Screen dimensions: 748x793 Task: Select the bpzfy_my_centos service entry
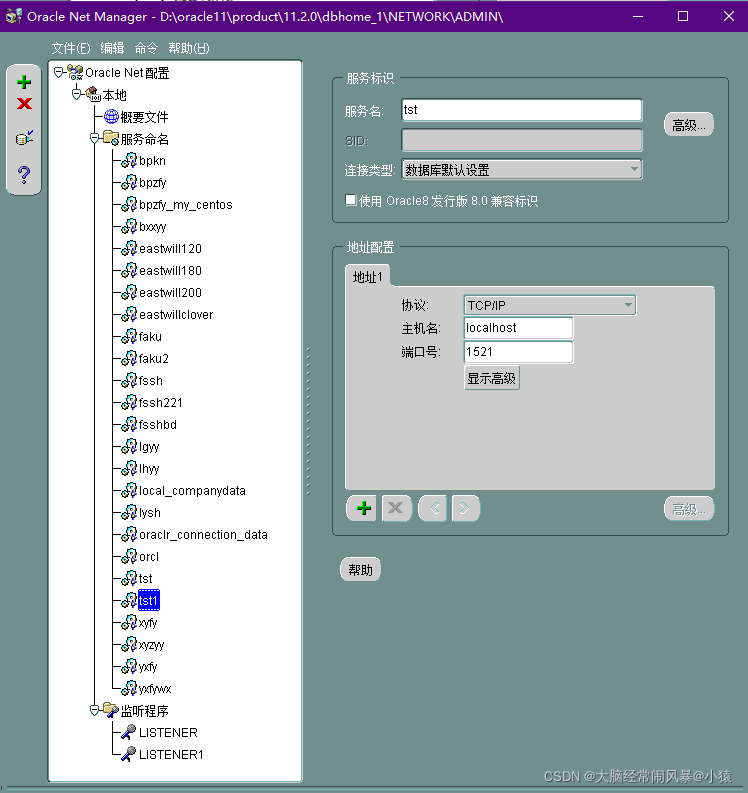(x=186, y=205)
